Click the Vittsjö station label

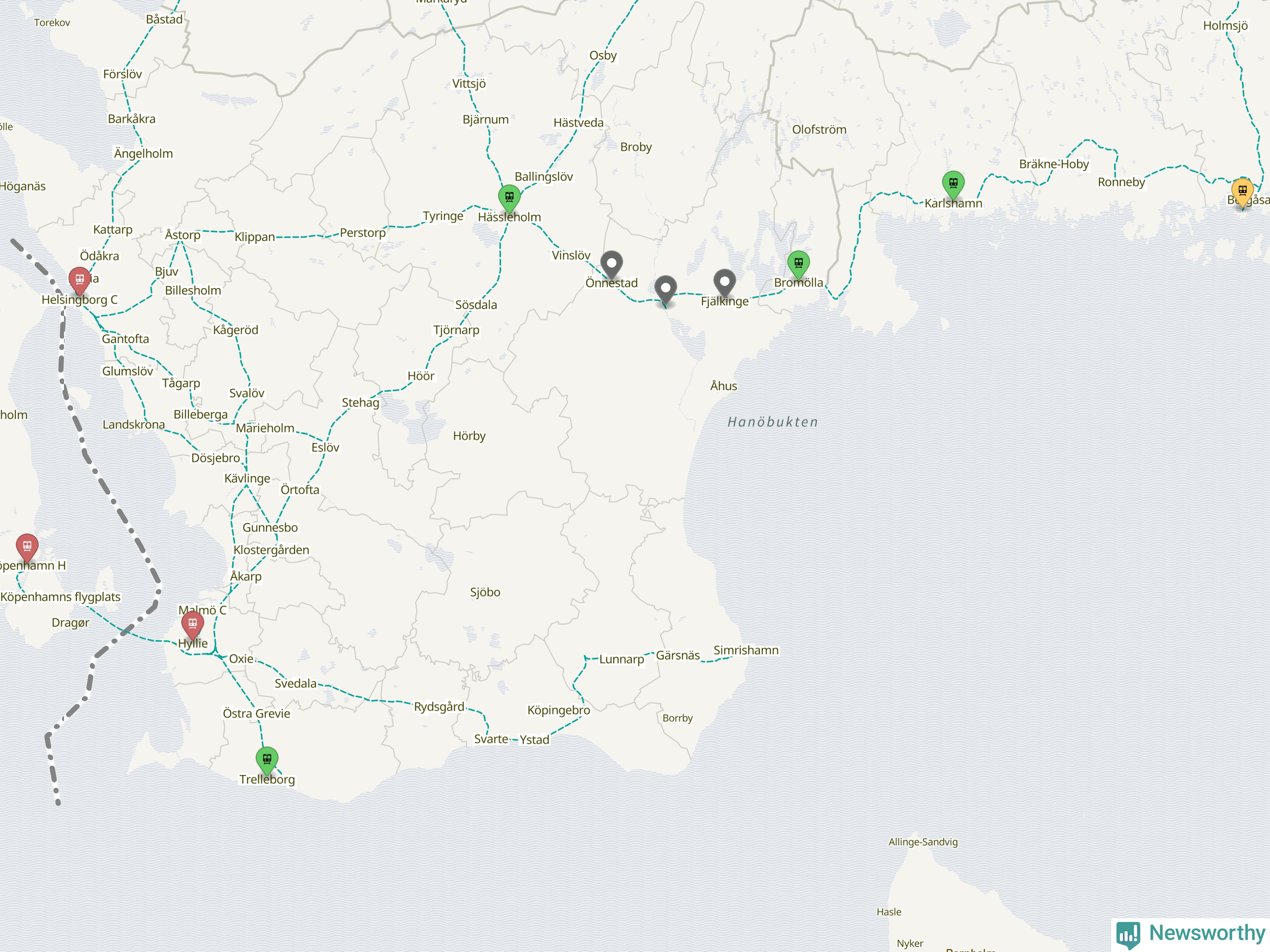469,84
